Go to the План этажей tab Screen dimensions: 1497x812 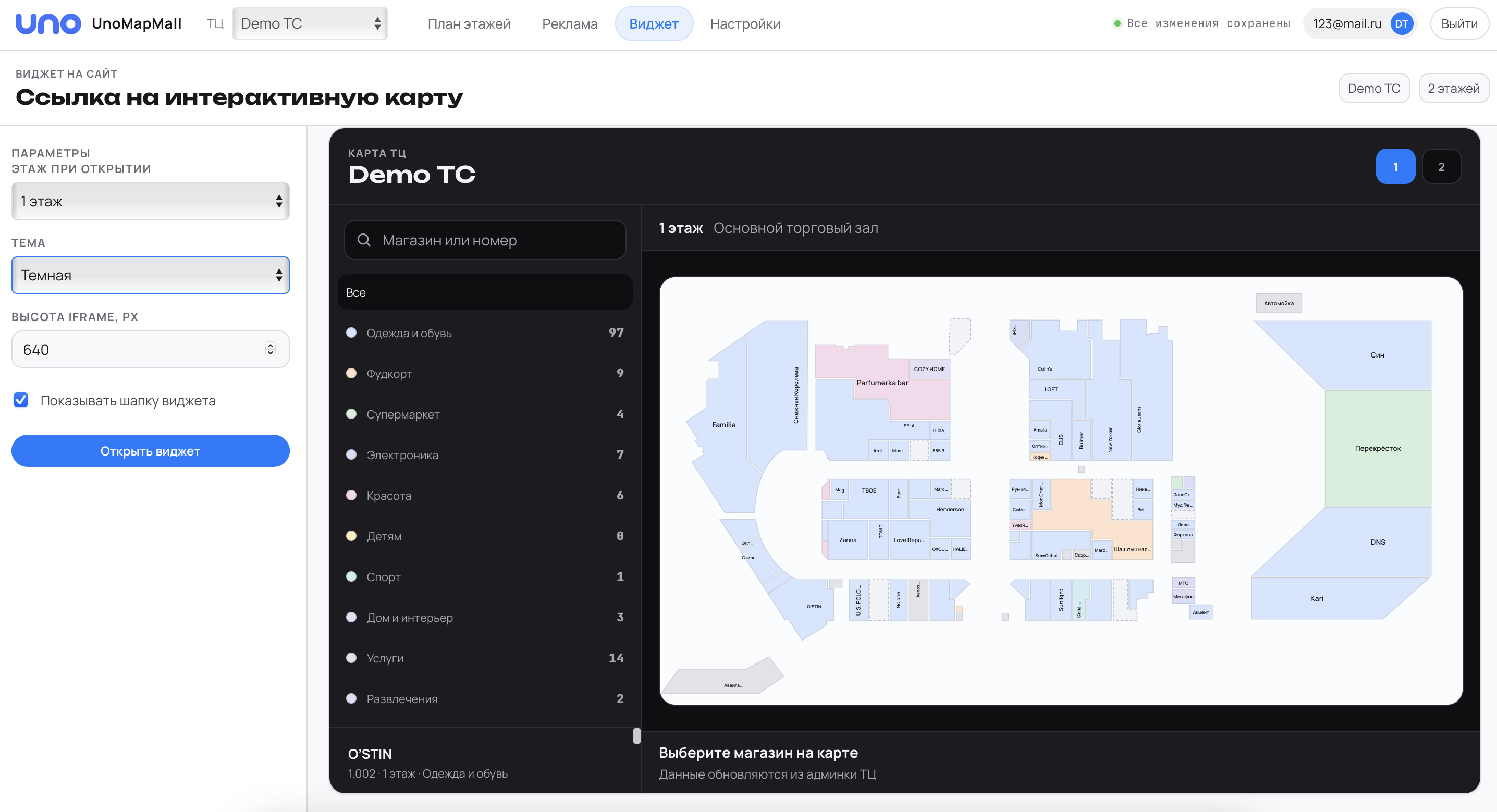[x=469, y=24]
